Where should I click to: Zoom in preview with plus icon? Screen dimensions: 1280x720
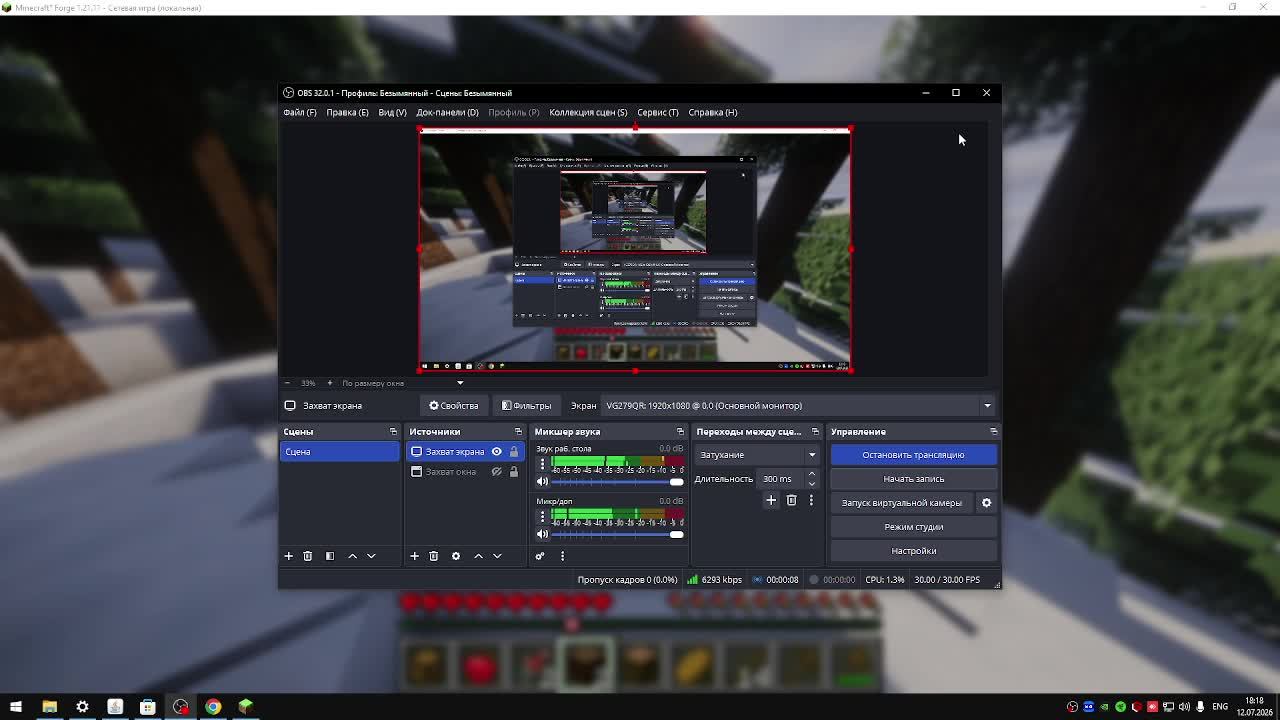pos(330,383)
